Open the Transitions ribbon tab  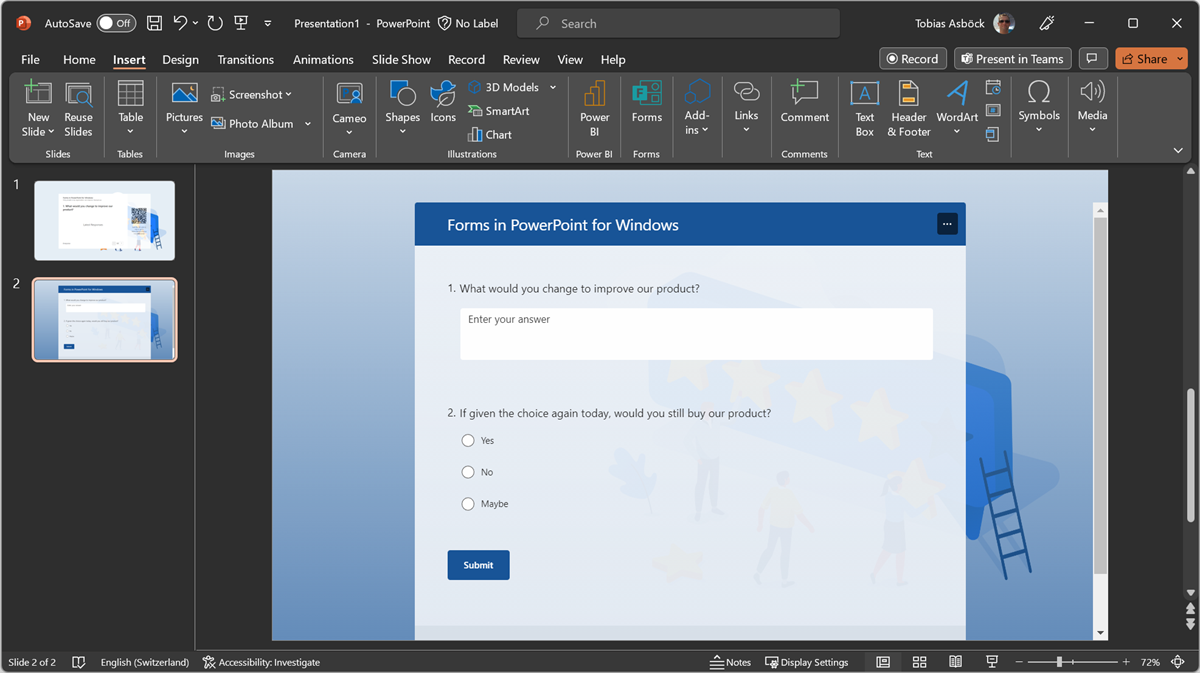pyautogui.click(x=245, y=59)
